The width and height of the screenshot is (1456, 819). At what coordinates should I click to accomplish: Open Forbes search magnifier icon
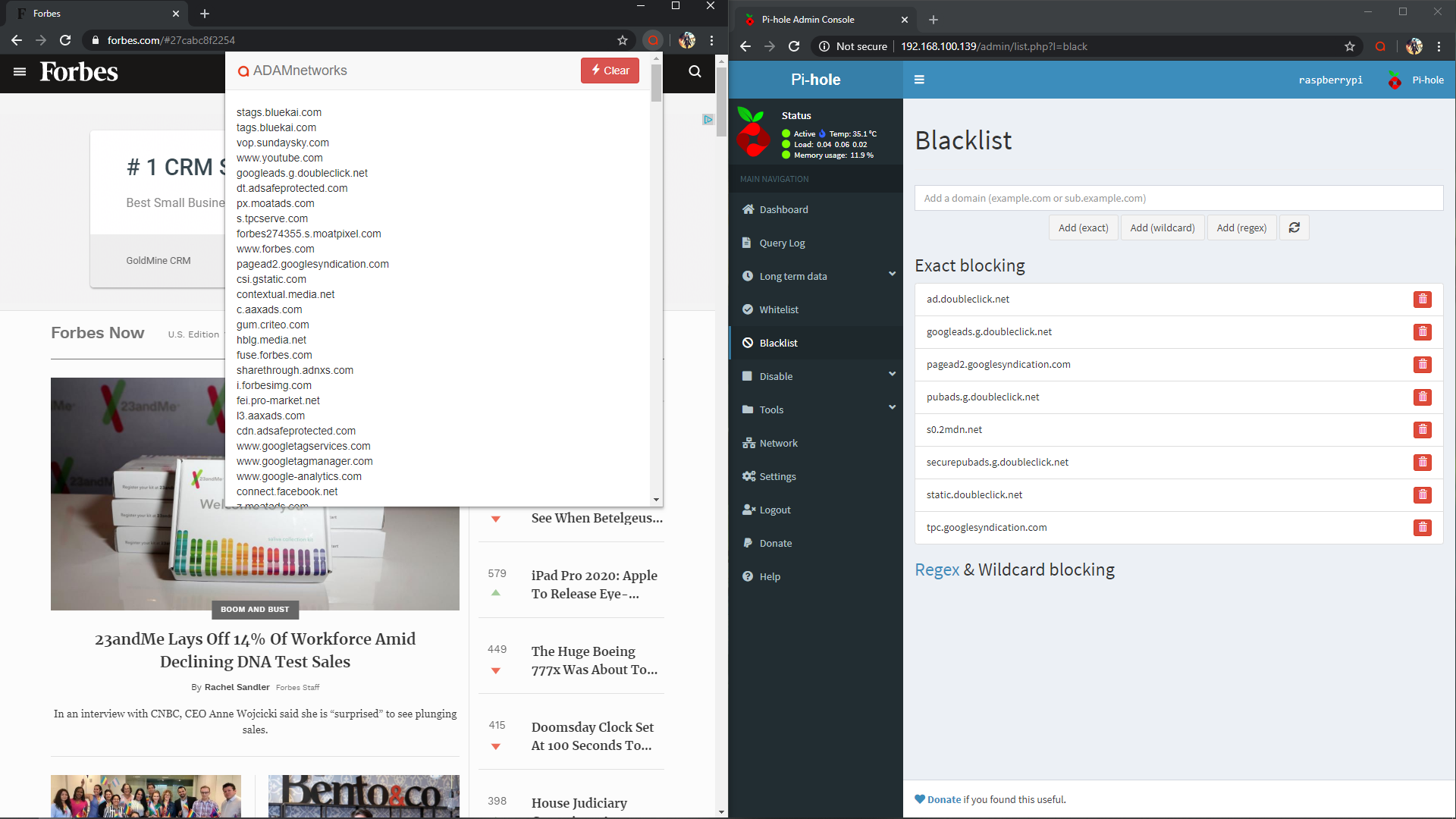(695, 71)
